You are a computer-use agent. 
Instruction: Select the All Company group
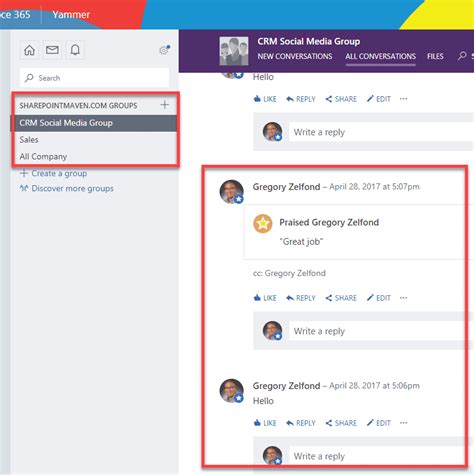43,156
